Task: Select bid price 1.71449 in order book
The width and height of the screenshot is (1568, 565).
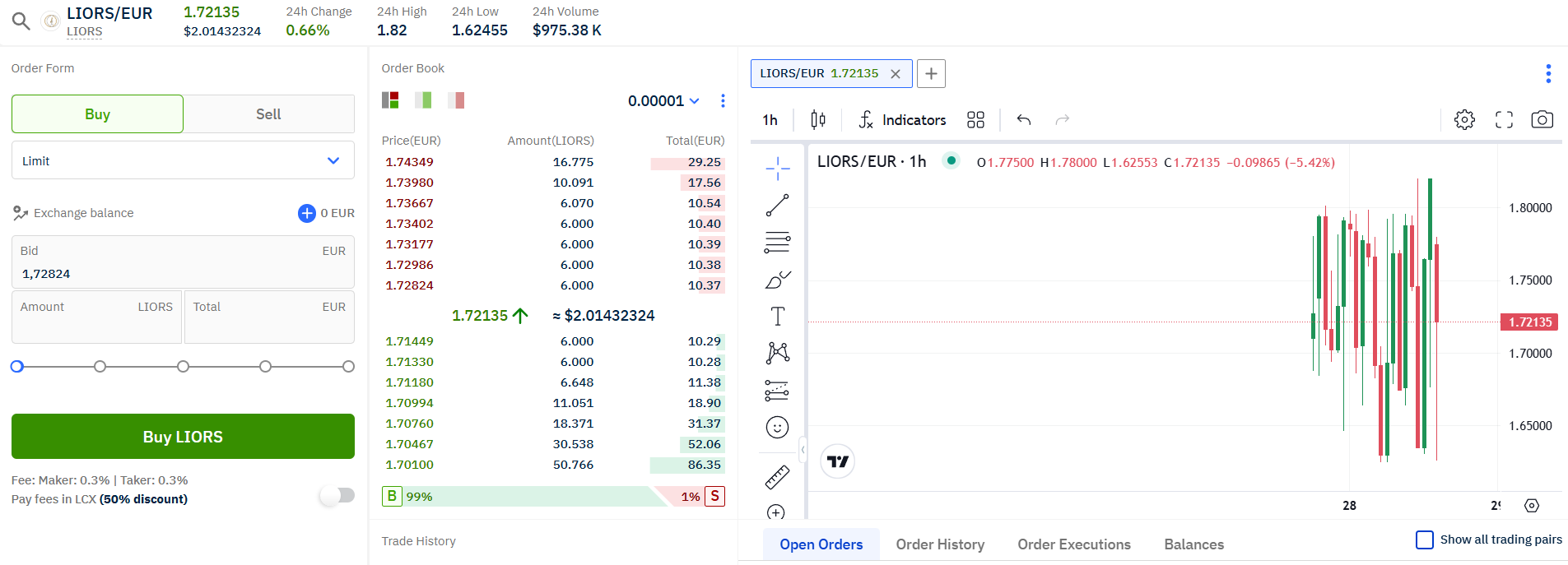Action: (x=409, y=341)
